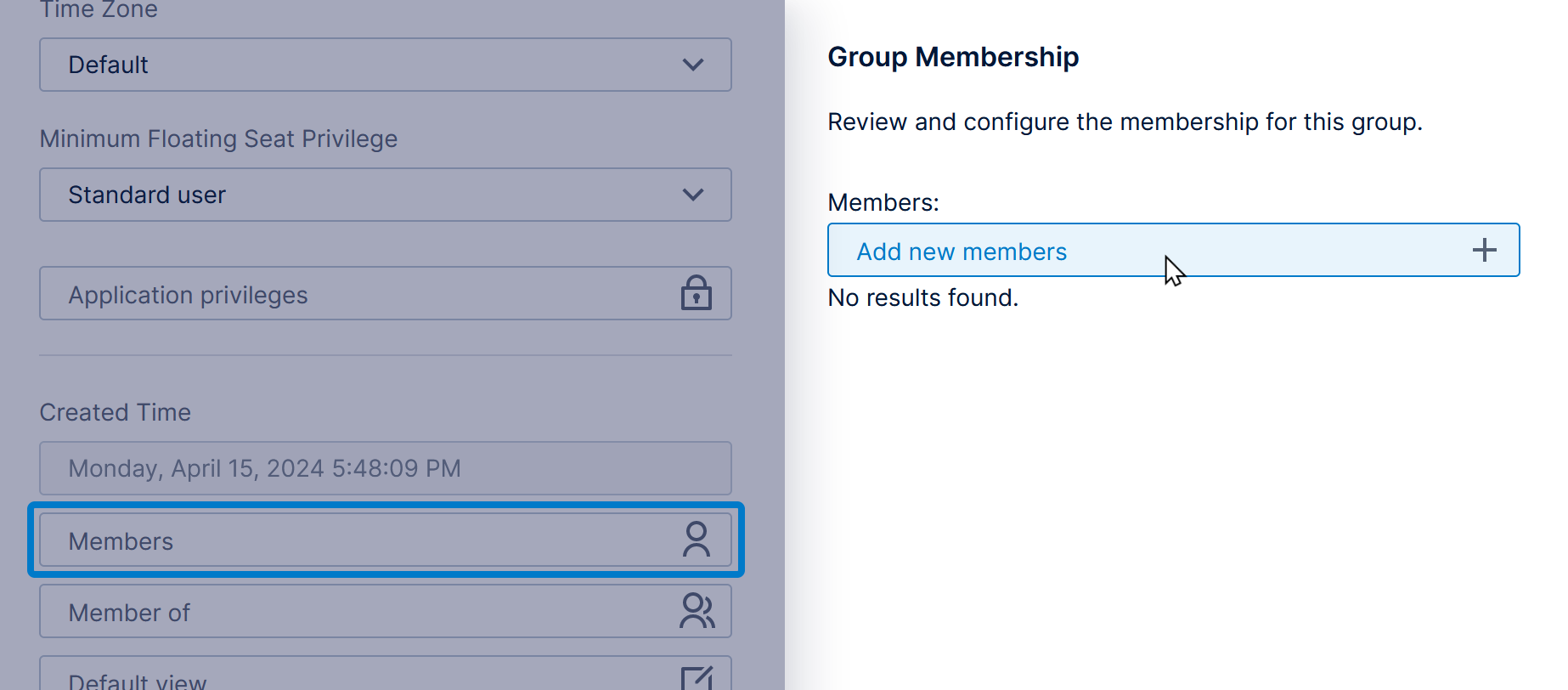The image size is (1568, 690).
Task: Expand the Time Zone chevron arrow
Action: (x=693, y=65)
